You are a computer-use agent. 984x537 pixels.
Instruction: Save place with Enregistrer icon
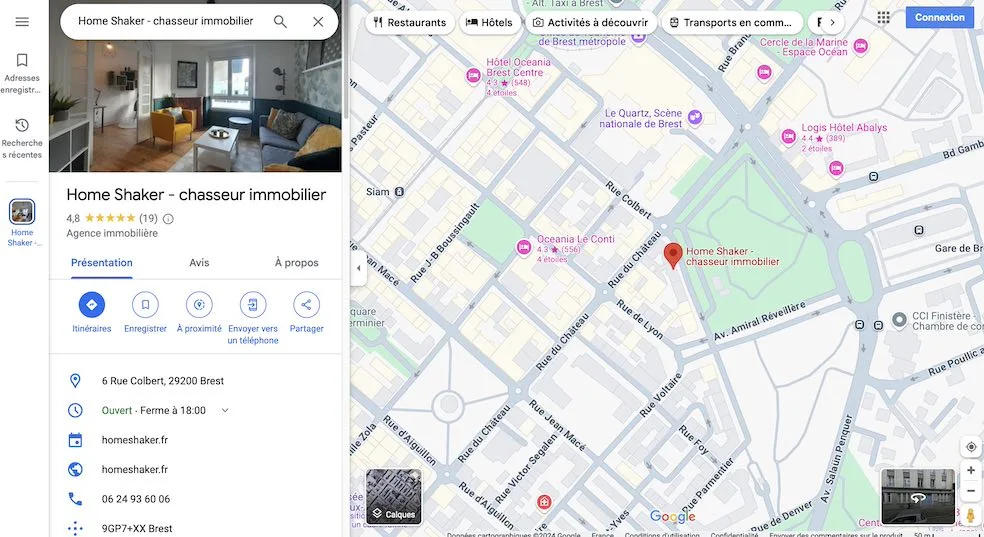click(x=145, y=305)
